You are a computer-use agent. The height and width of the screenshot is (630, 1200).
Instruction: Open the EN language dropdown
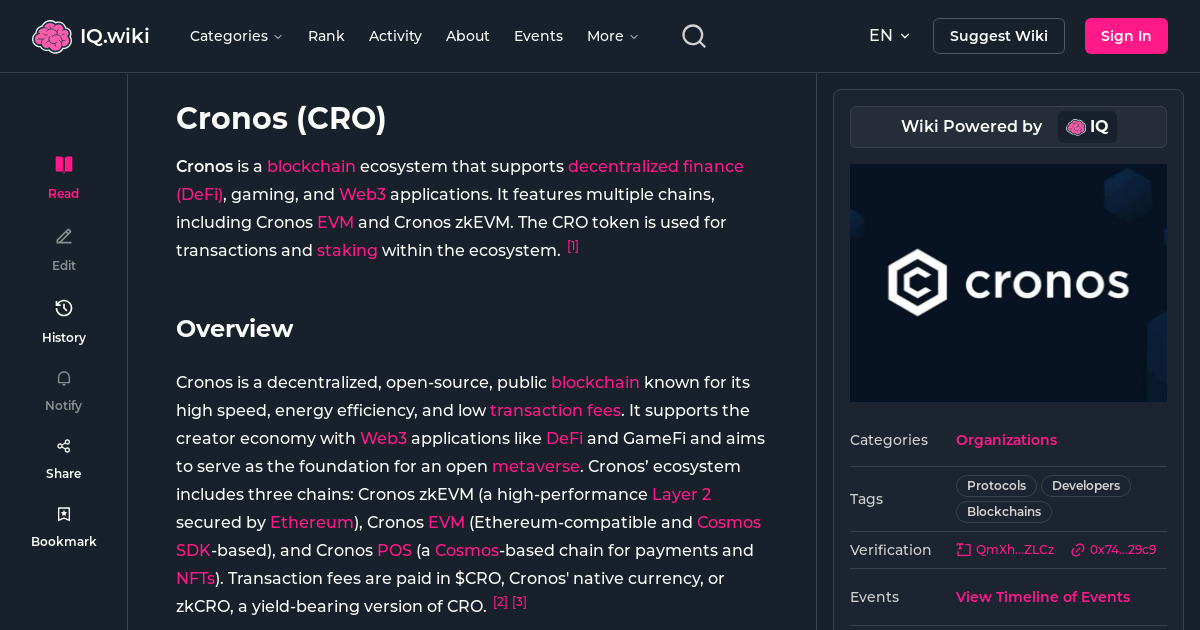(889, 35)
